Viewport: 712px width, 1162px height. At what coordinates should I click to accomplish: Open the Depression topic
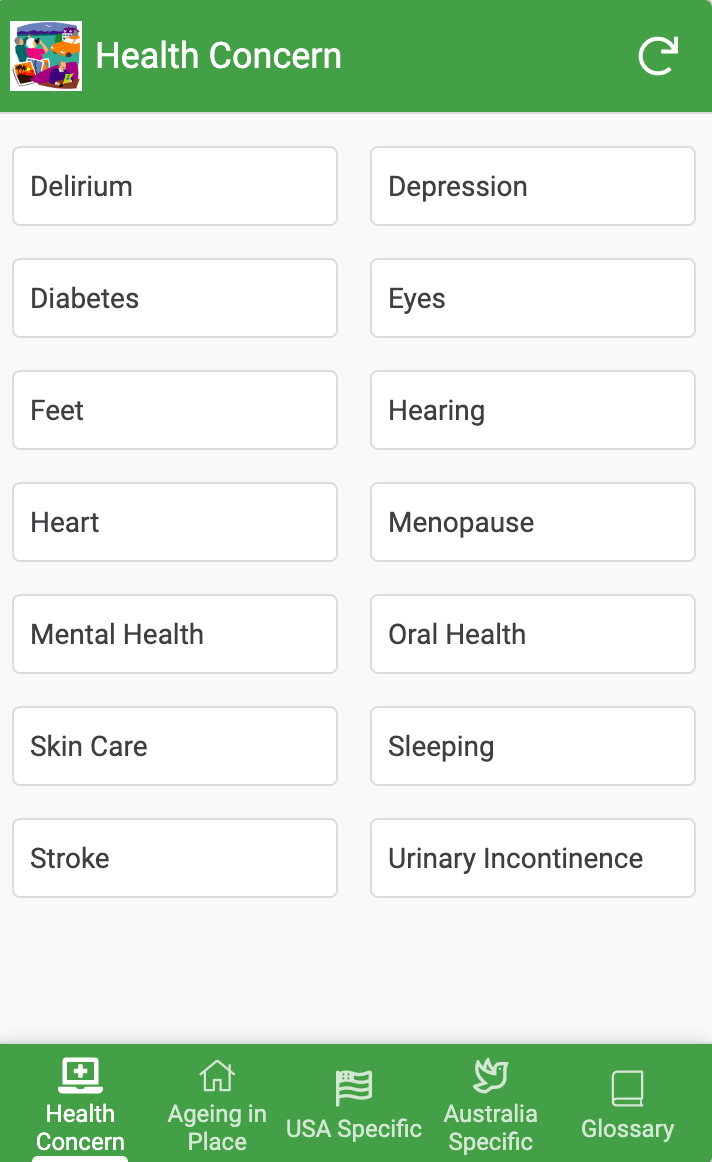coord(533,186)
